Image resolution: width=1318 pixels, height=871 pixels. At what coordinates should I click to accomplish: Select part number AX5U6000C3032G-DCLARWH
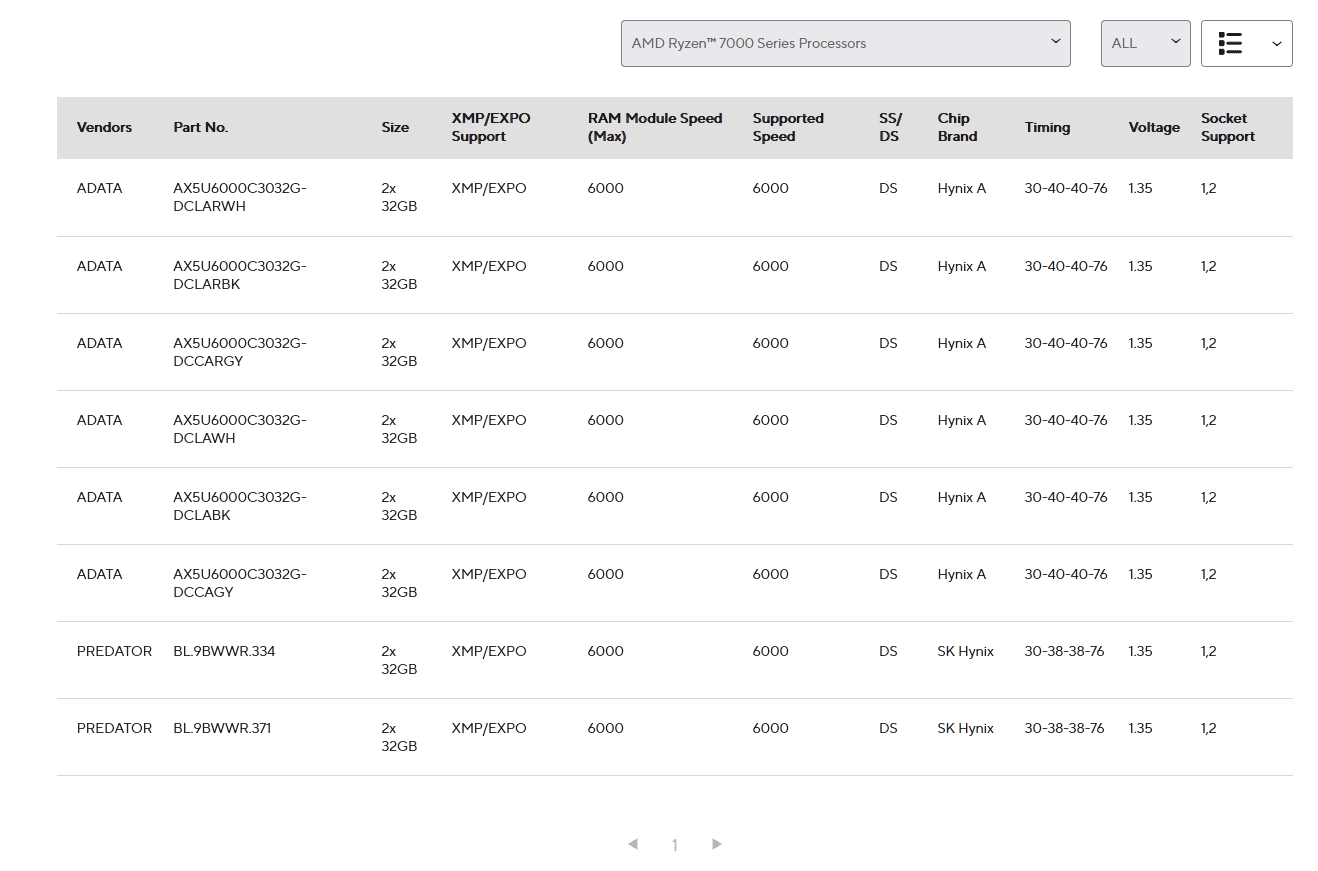[239, 198]
